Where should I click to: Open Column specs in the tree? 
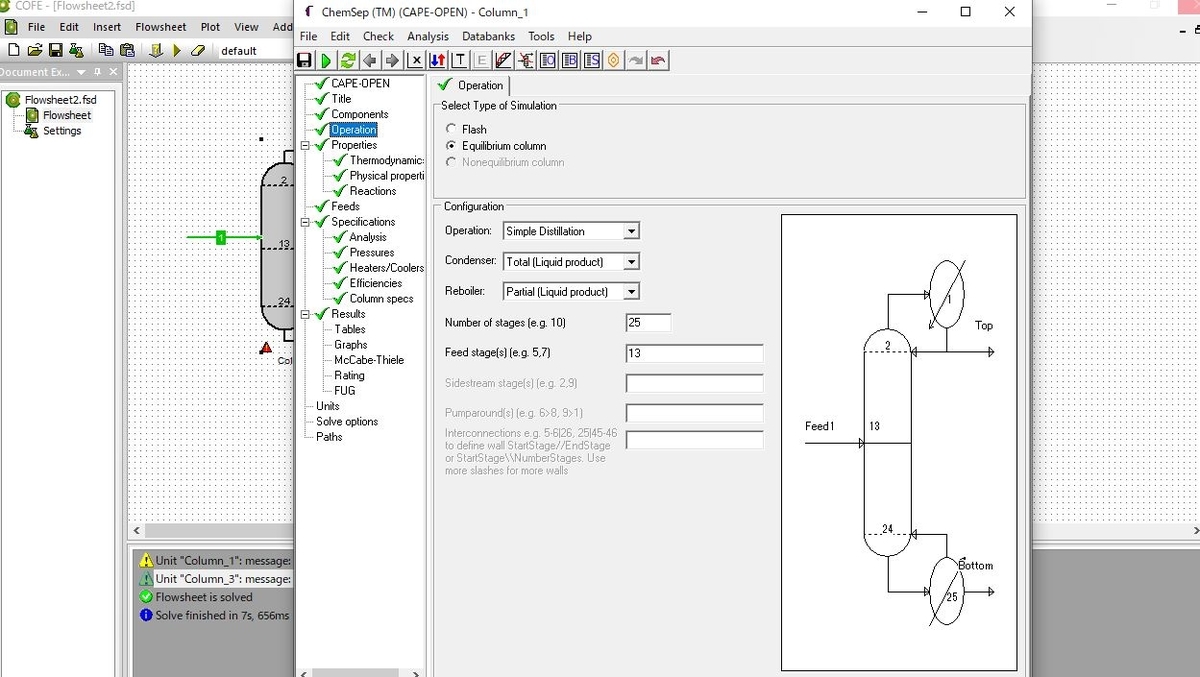(x=381, y=299)
